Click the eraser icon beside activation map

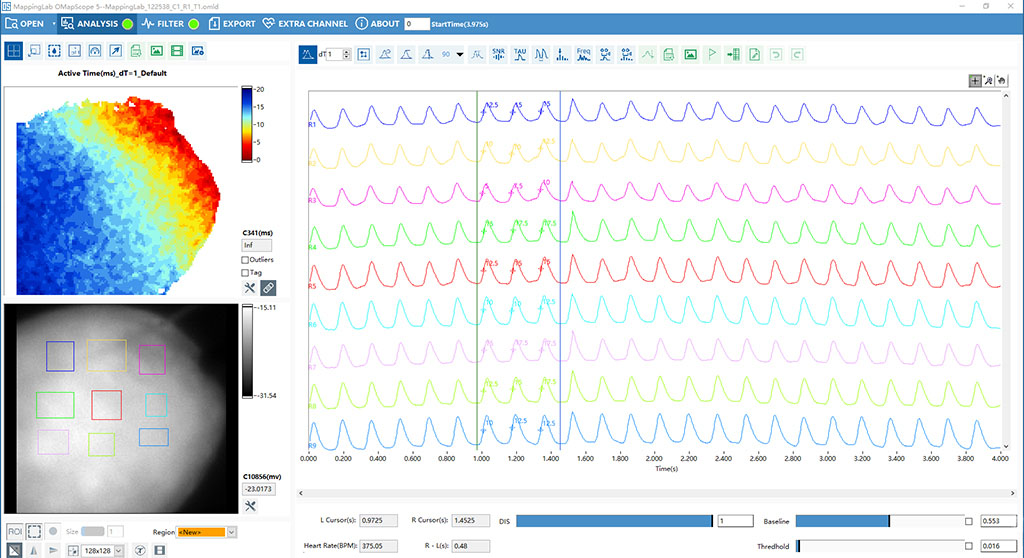click(268, 287)
